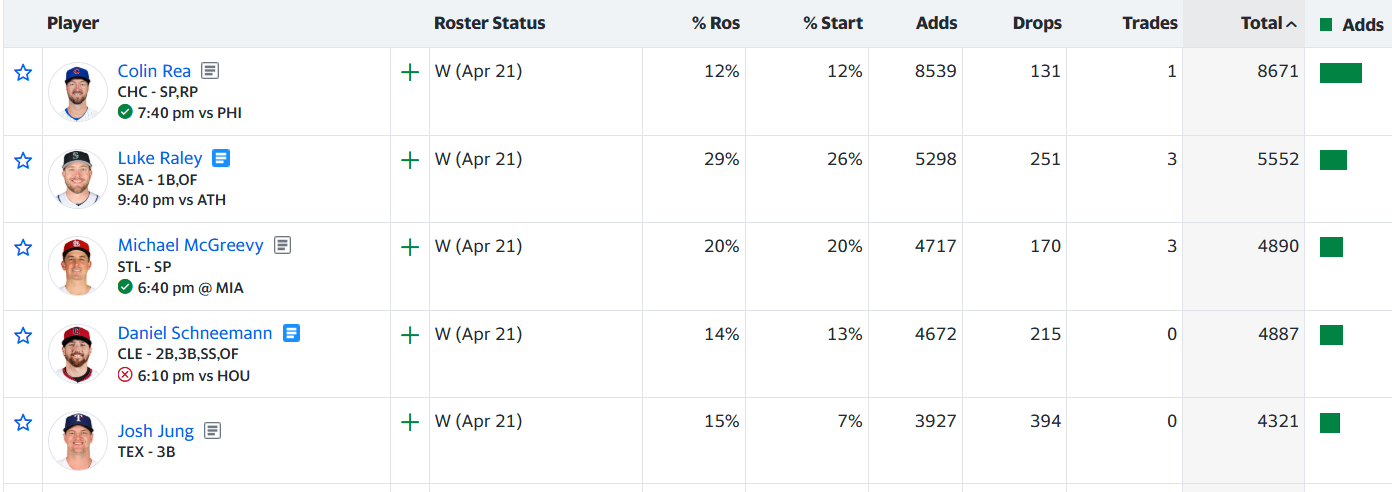View Michael McGreevy's player notes icon
Screen dimensions: 1392x492
(283, 245)
